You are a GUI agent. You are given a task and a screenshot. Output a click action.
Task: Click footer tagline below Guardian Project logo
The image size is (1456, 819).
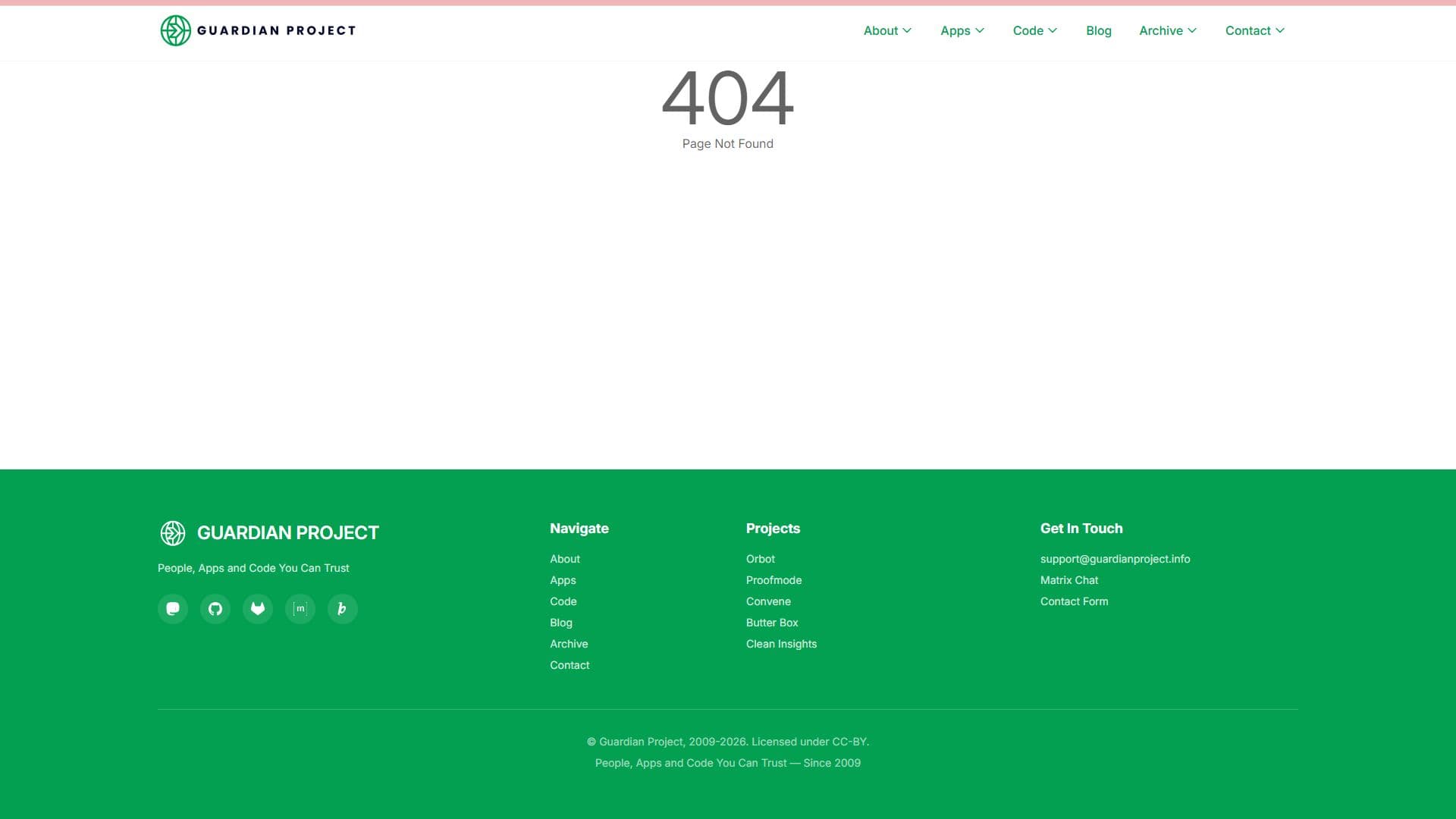pyautogui.click(x=253, y=568)
